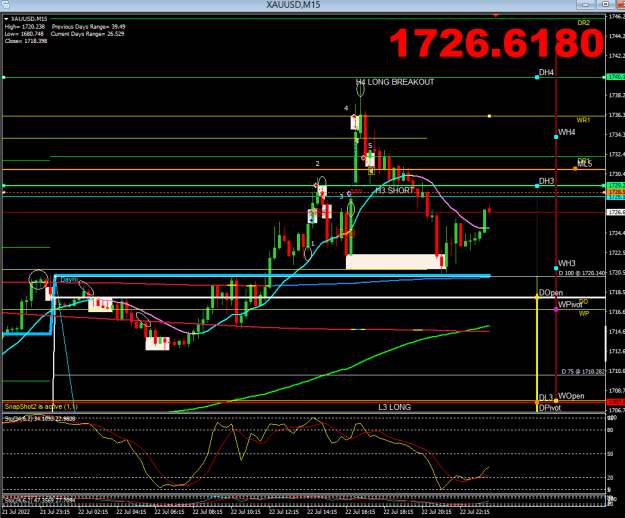Click the 'H3 SHORT' label
The height and width of the screenshot is (518, 625).
point(395,190)
